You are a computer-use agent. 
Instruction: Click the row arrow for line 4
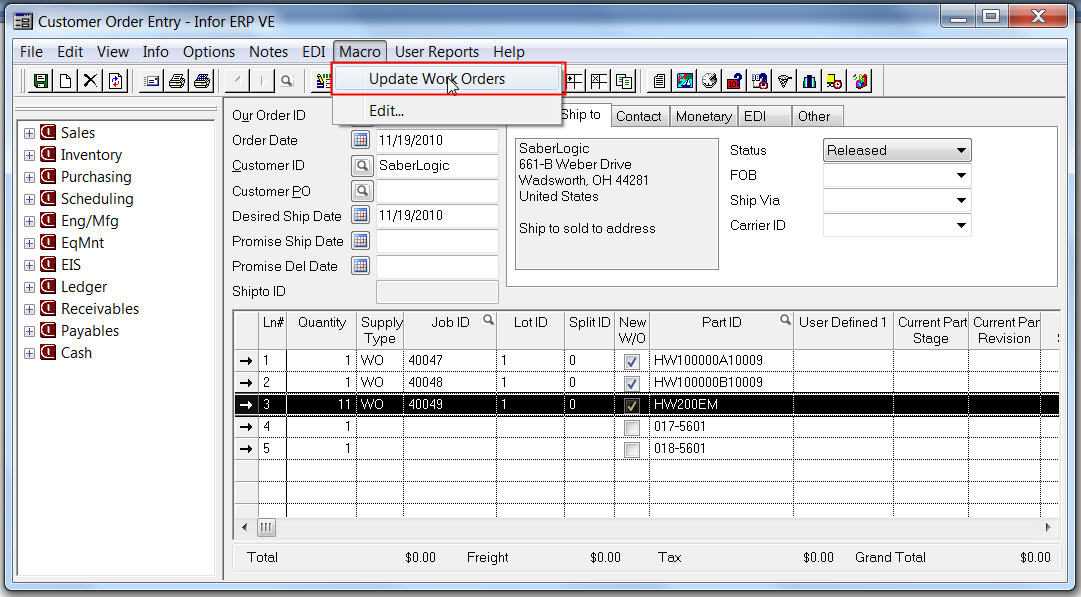246,427
